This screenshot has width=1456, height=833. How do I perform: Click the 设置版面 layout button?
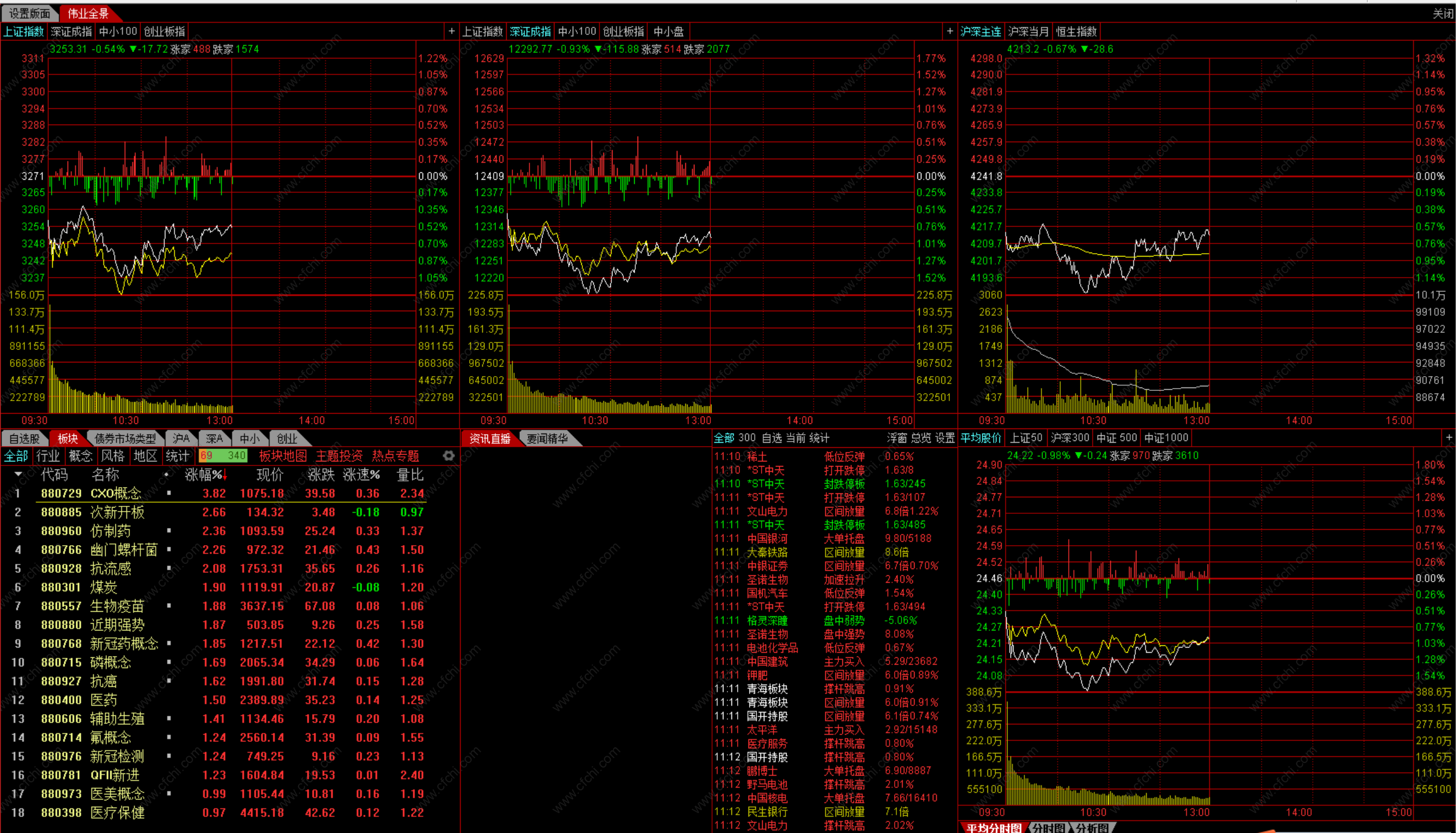(x=29, y=13)
